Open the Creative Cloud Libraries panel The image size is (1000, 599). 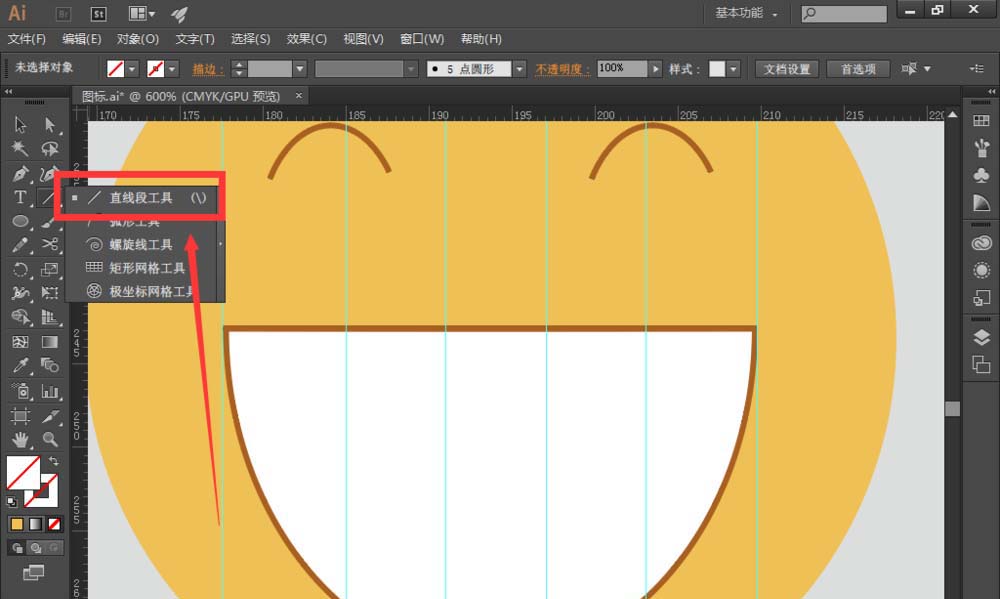[981, 243]
